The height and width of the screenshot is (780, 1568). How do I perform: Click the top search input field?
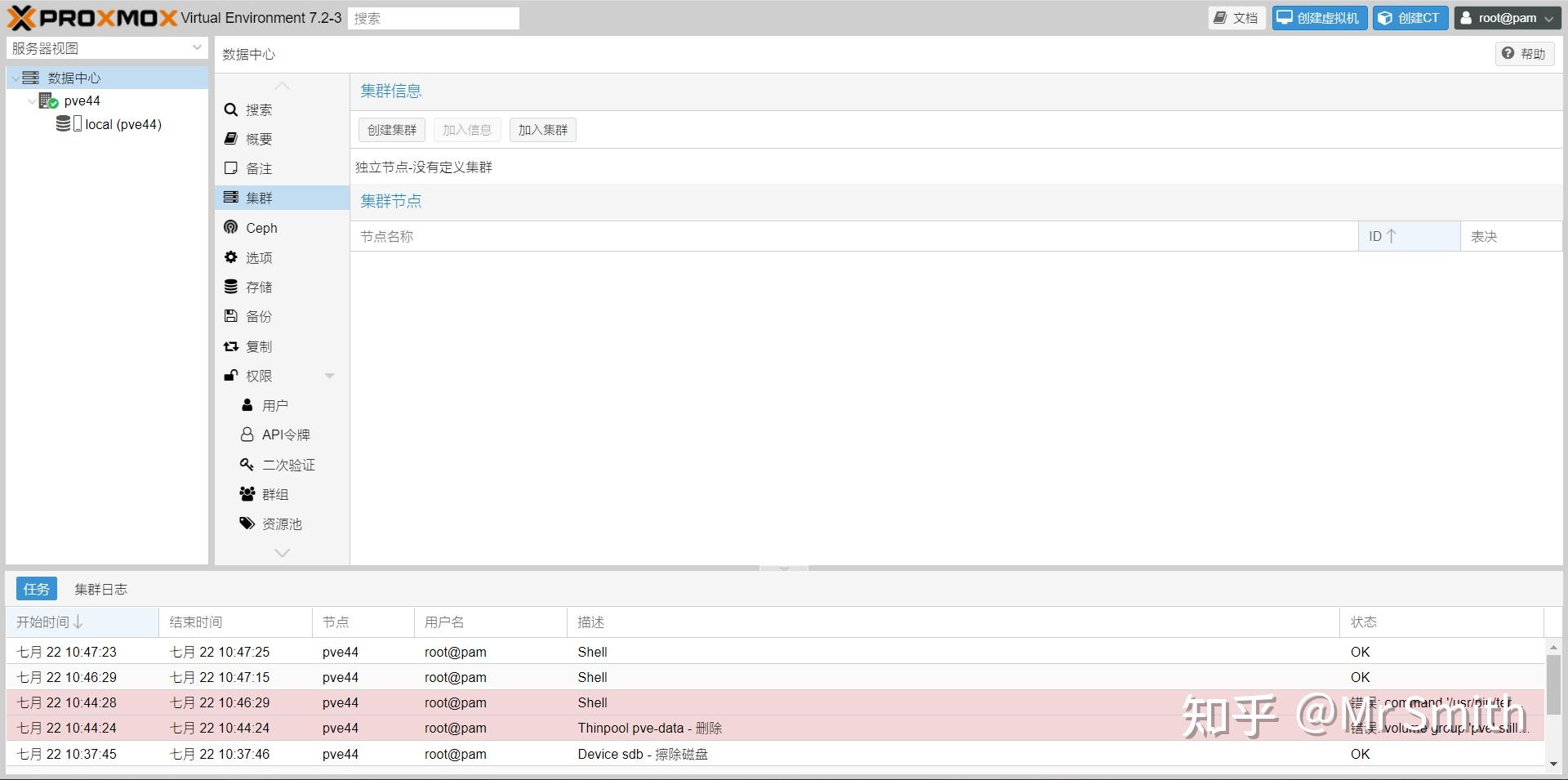point(433,17)
